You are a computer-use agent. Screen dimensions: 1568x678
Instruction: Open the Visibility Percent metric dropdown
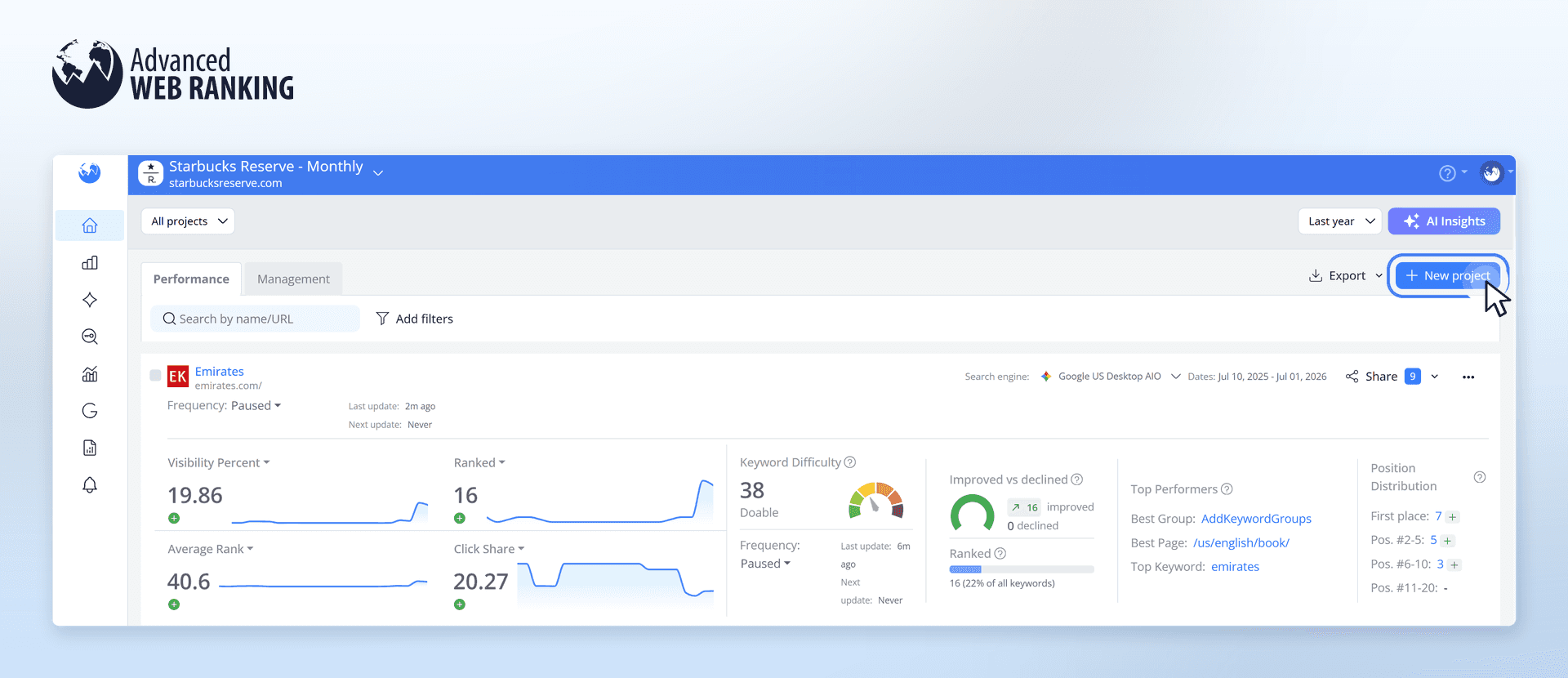[218, 463]
